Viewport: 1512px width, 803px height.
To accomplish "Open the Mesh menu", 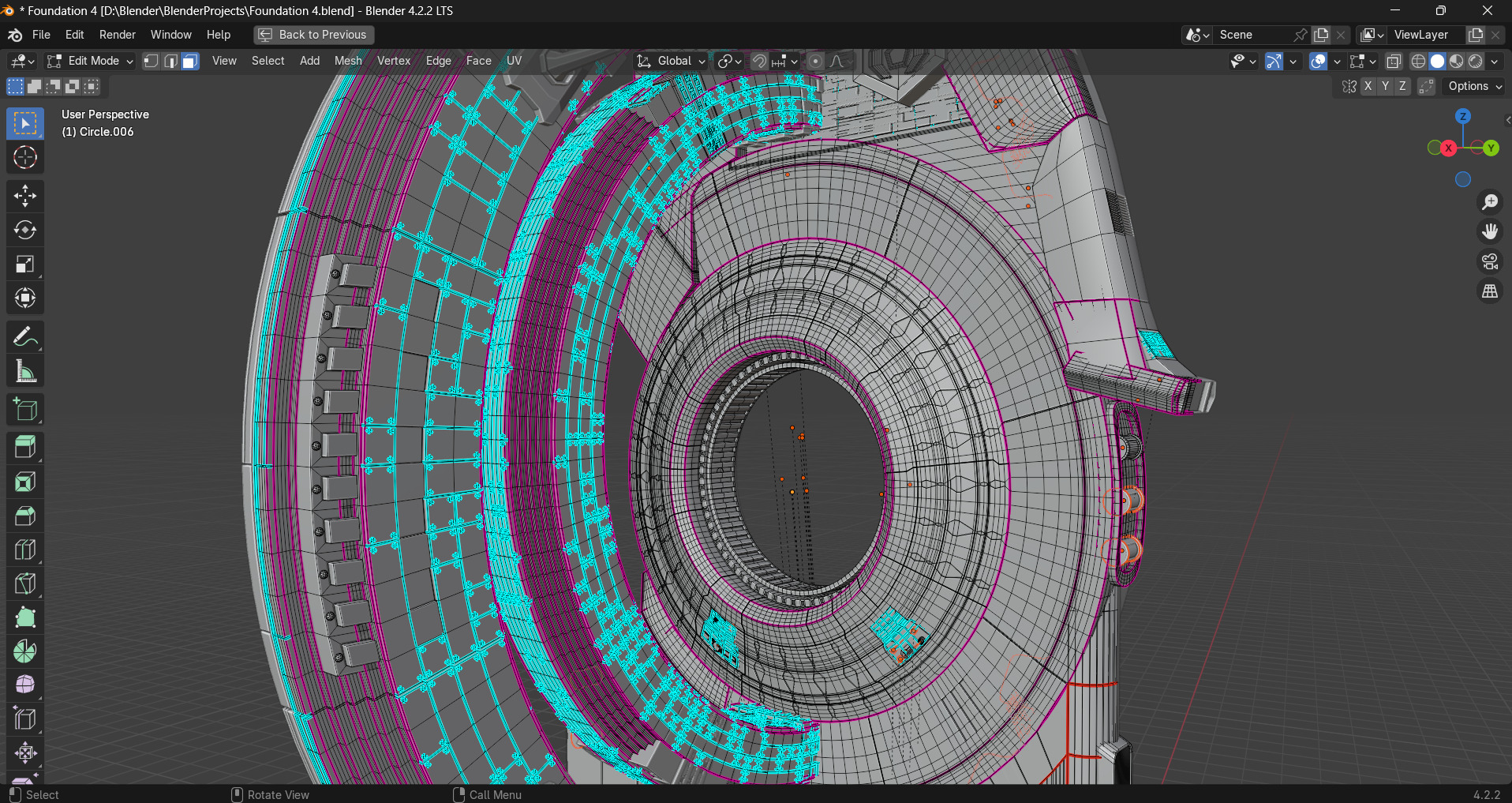I will click(x=348, y=61).
